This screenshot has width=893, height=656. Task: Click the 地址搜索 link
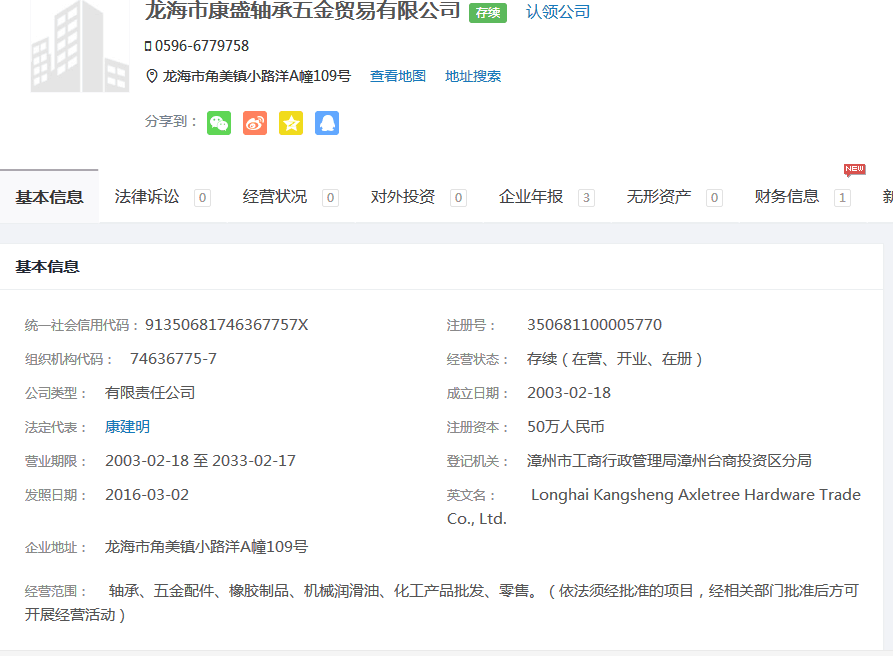click(473, 76)
